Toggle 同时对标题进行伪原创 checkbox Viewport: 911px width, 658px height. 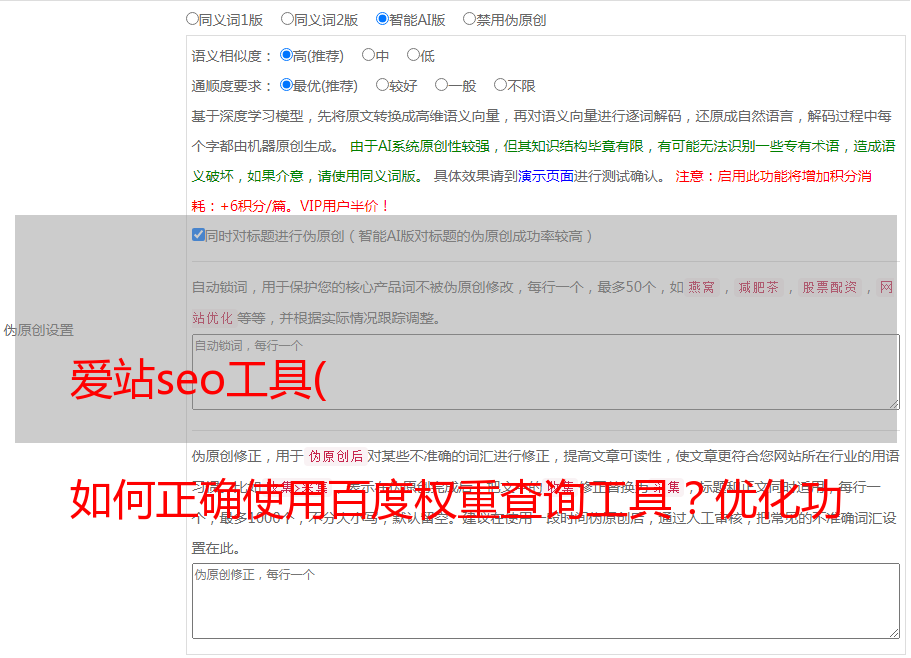pyautogui.click(x=198, y=235)
